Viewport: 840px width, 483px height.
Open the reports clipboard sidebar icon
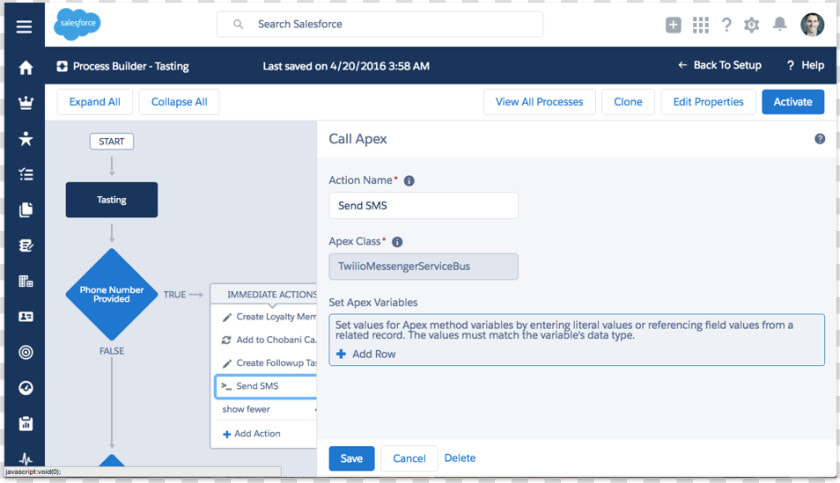point(25,423)
